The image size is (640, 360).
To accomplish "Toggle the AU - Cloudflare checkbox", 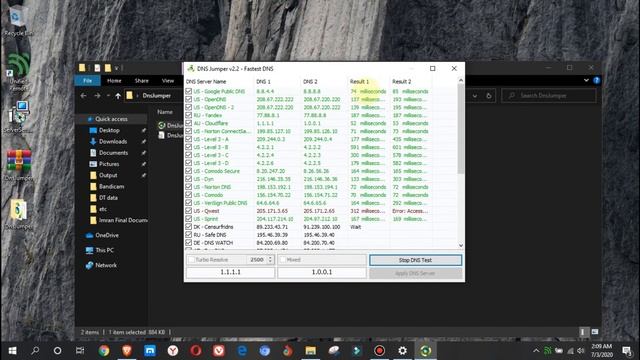I will 189,123.
